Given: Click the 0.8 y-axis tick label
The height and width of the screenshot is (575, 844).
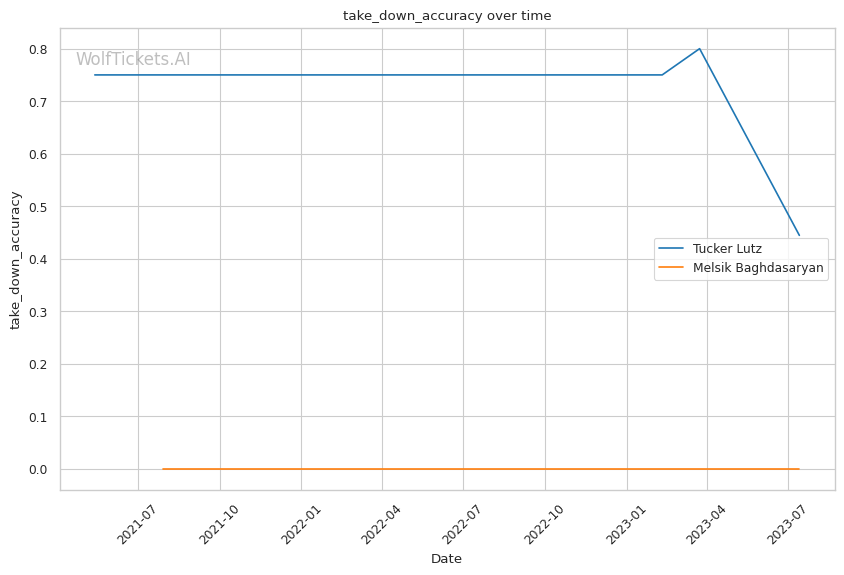Looking at the screenshot, I should (38, 49).
